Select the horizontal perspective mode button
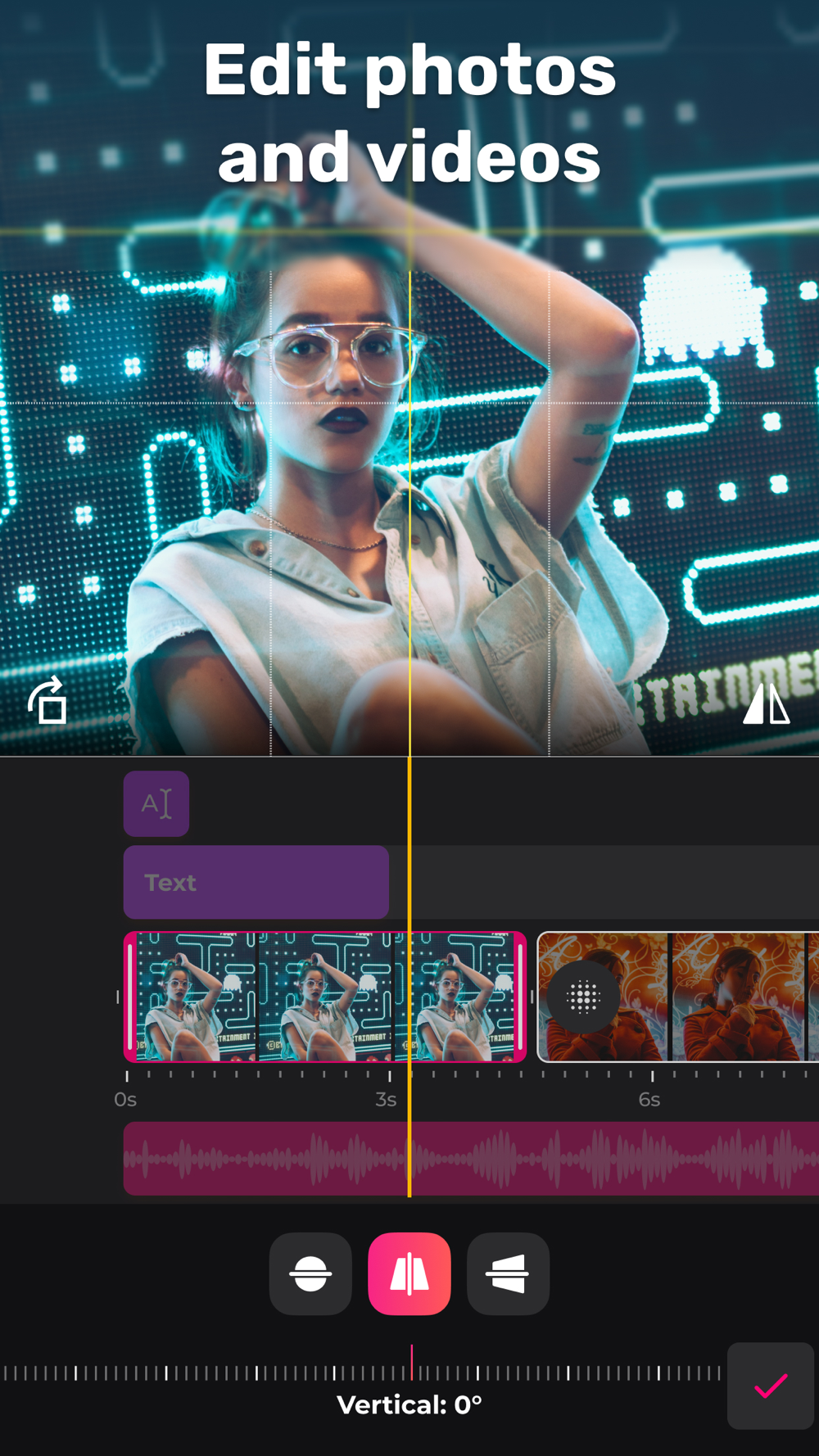819x1456 pixels. coord(508,1273)
